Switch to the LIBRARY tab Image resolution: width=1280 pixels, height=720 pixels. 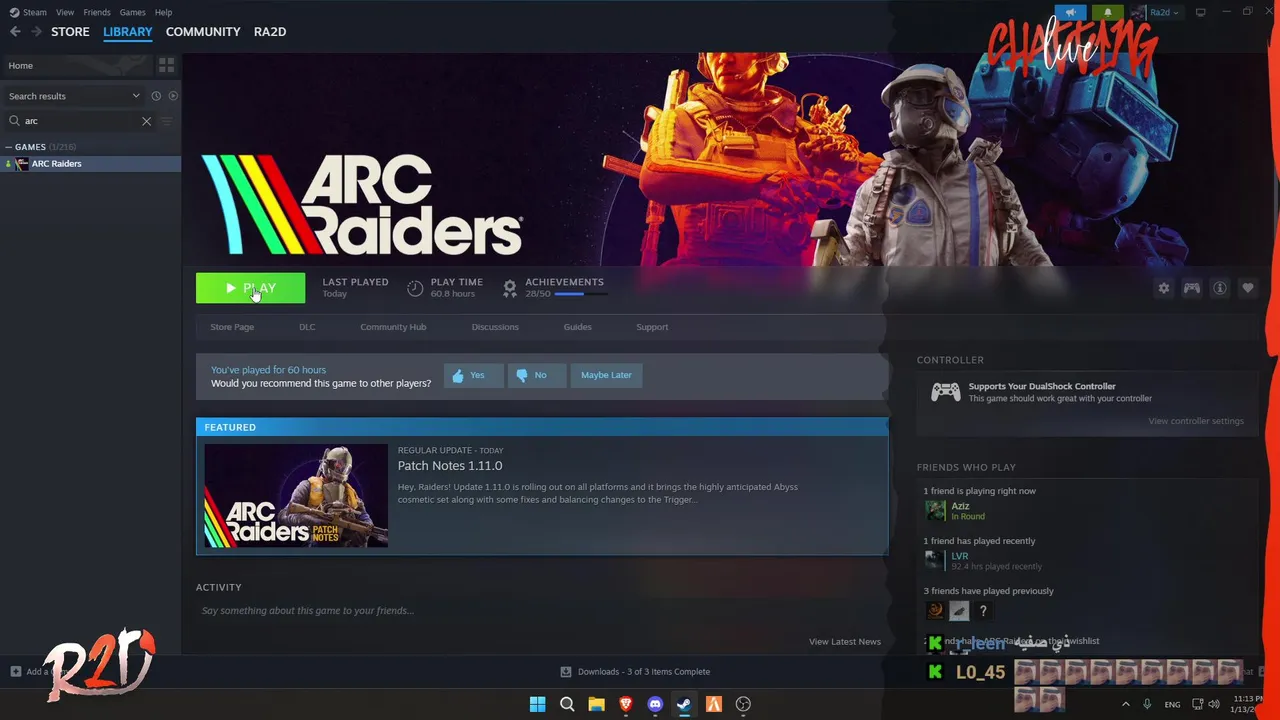[x=128, y=32]
